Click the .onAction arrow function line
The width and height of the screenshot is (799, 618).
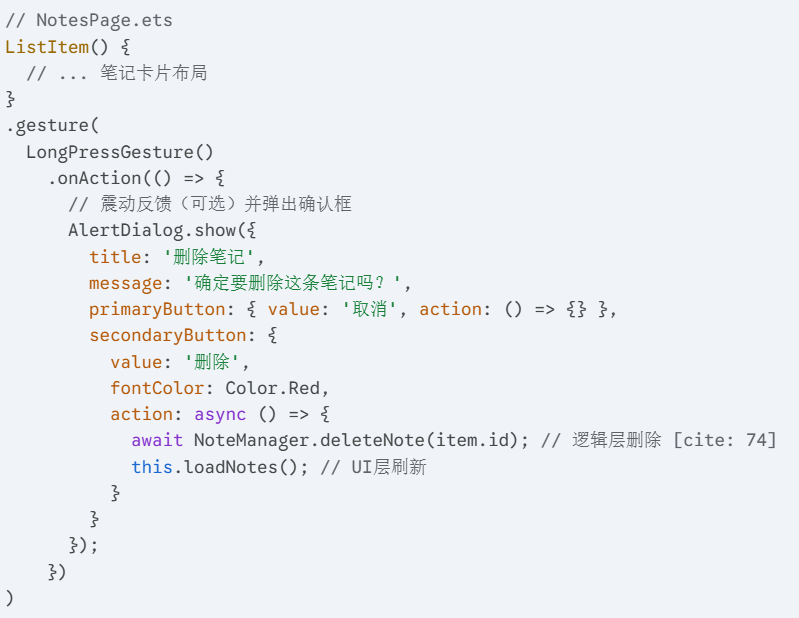click(x=136, y=178)
